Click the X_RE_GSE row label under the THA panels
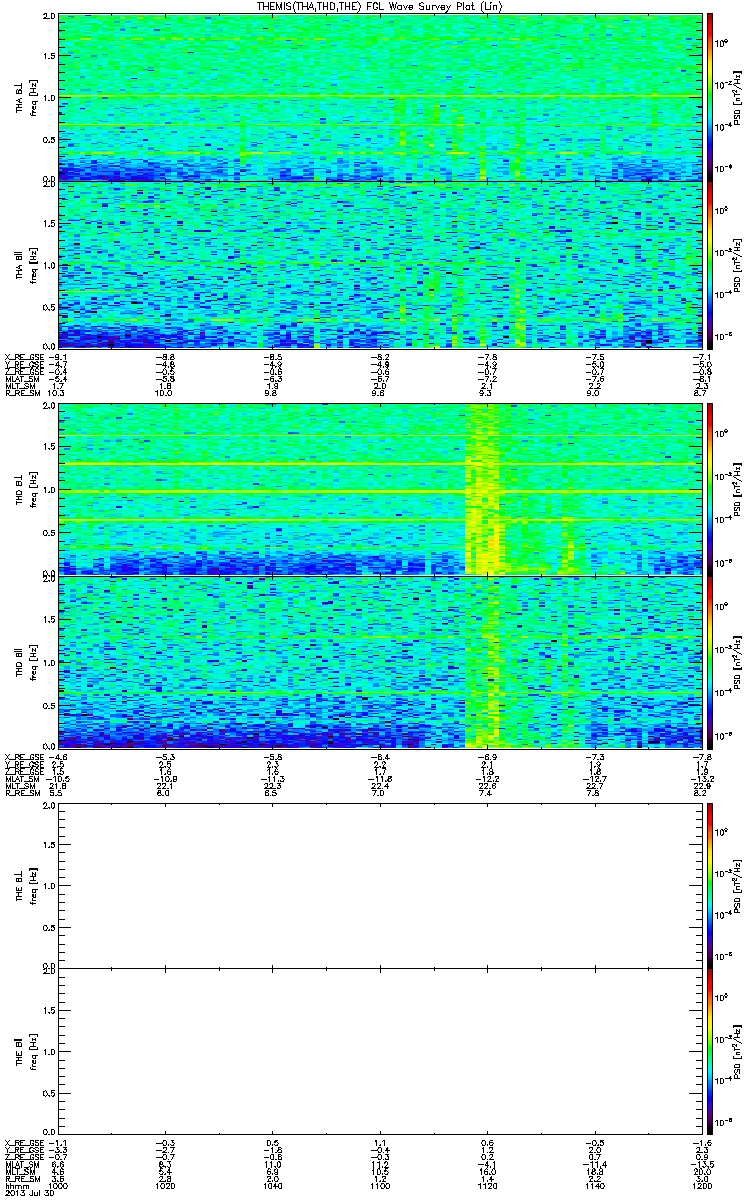Viewport: 750px width, 1200px height. (x=23, y=357)
